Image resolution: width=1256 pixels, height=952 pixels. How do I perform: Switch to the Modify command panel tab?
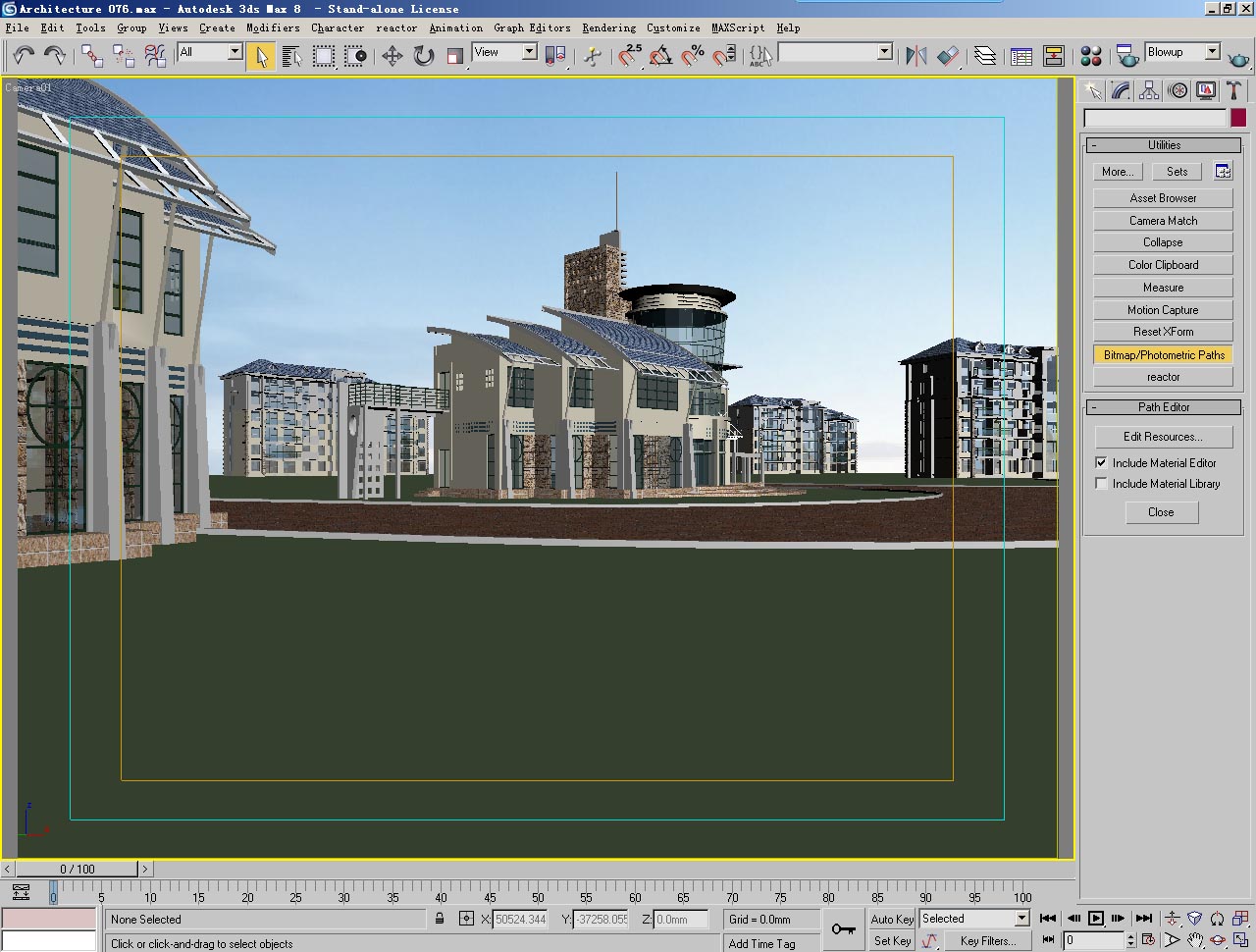tap(1121, 91)
